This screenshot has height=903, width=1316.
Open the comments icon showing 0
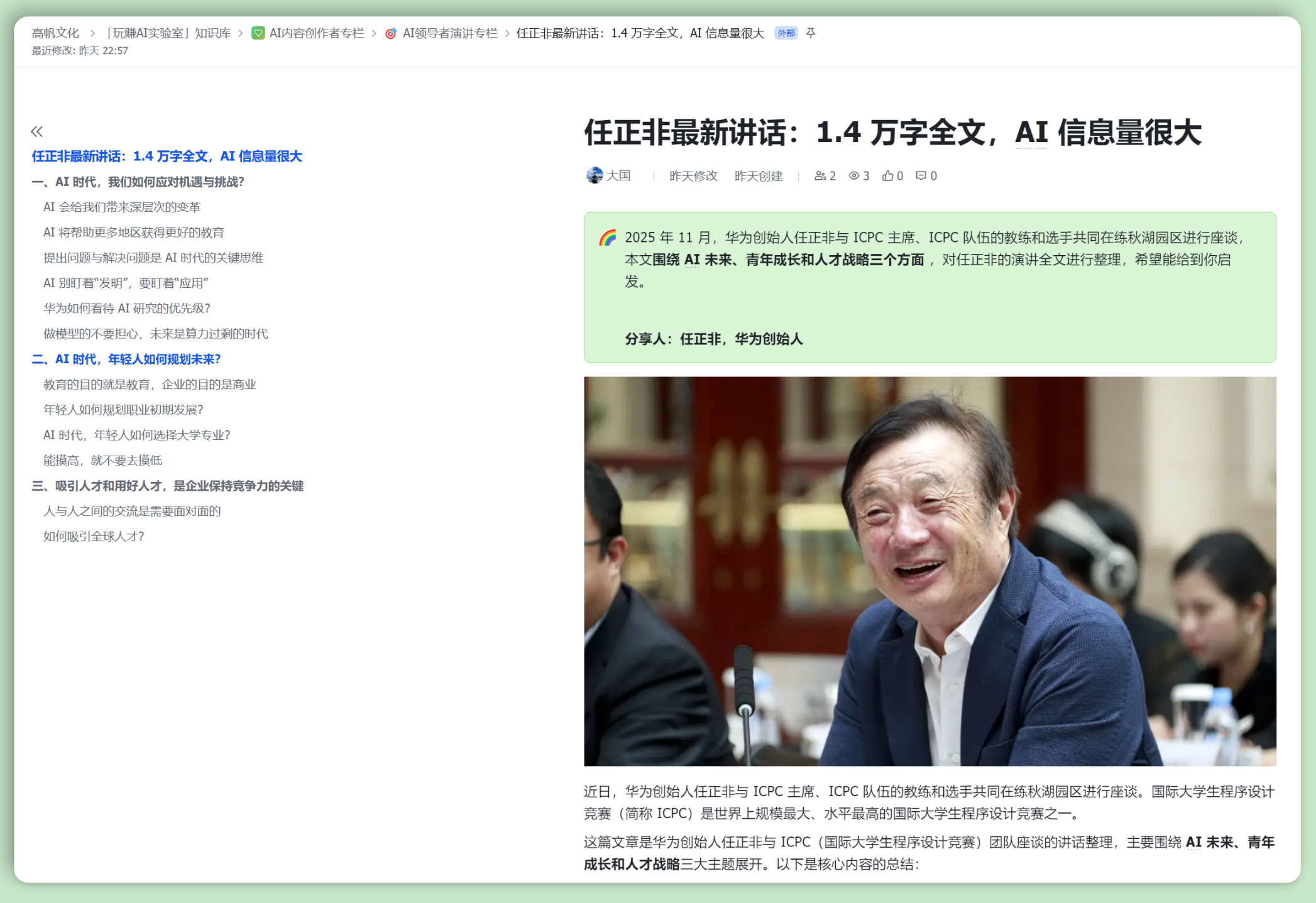(x=921, y=176)
